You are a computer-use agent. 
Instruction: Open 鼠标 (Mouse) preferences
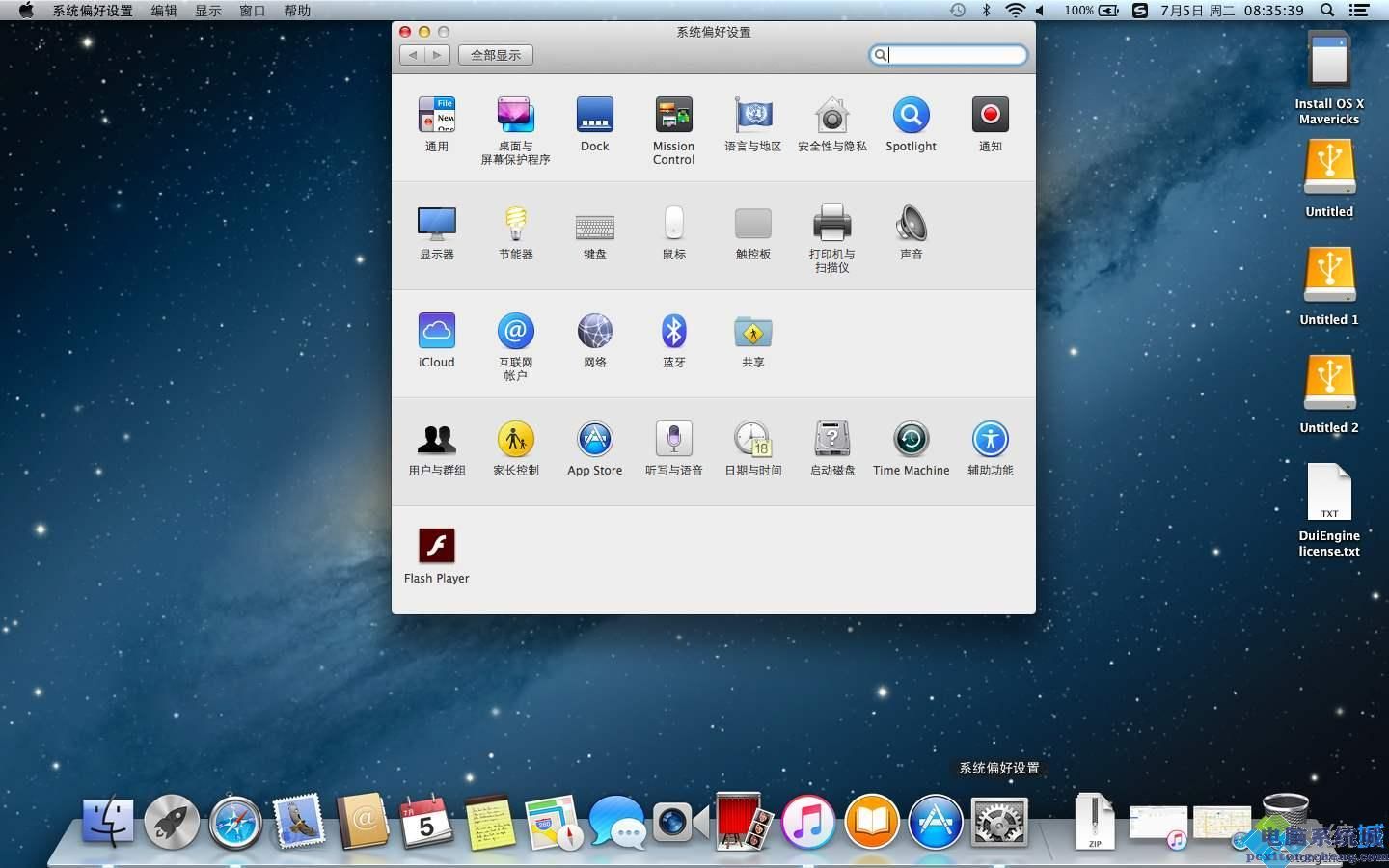674,223
